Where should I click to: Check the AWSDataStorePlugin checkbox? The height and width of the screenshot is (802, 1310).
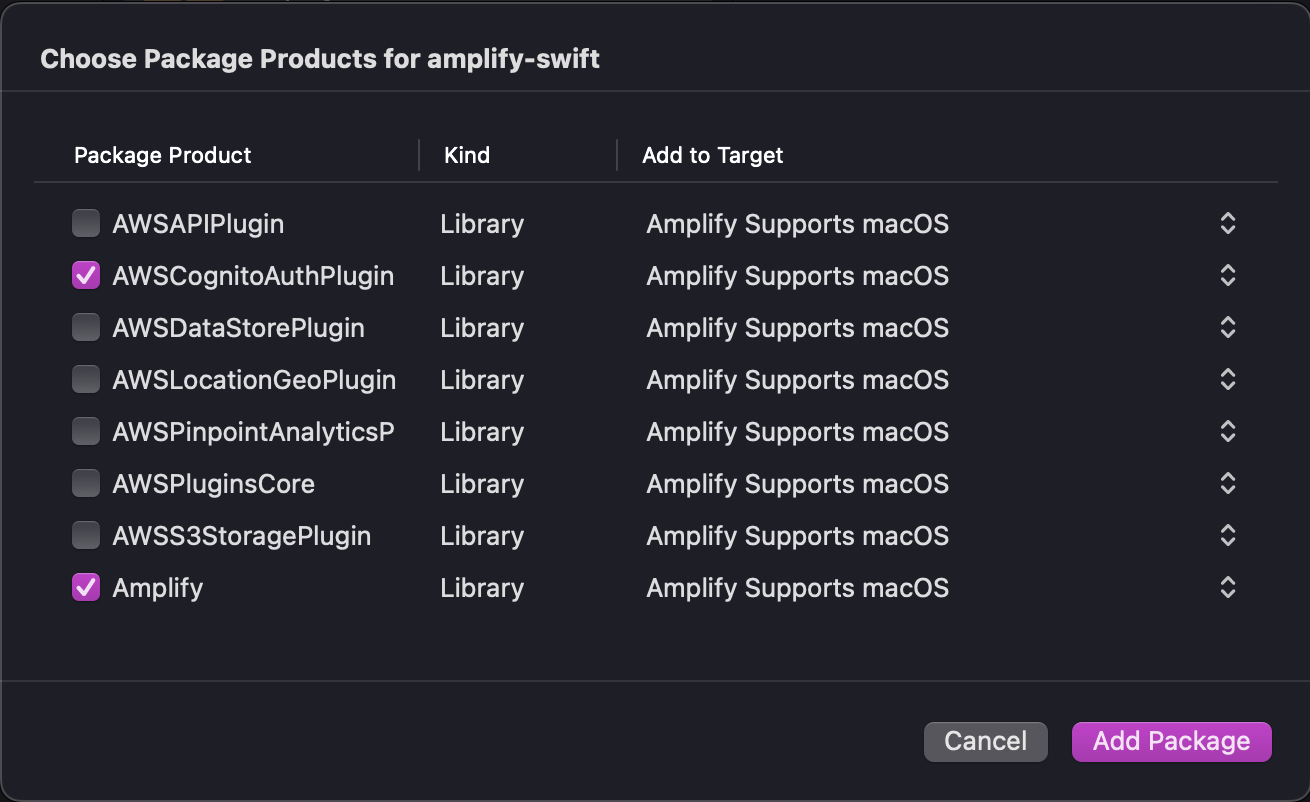[x=86, y=328]
